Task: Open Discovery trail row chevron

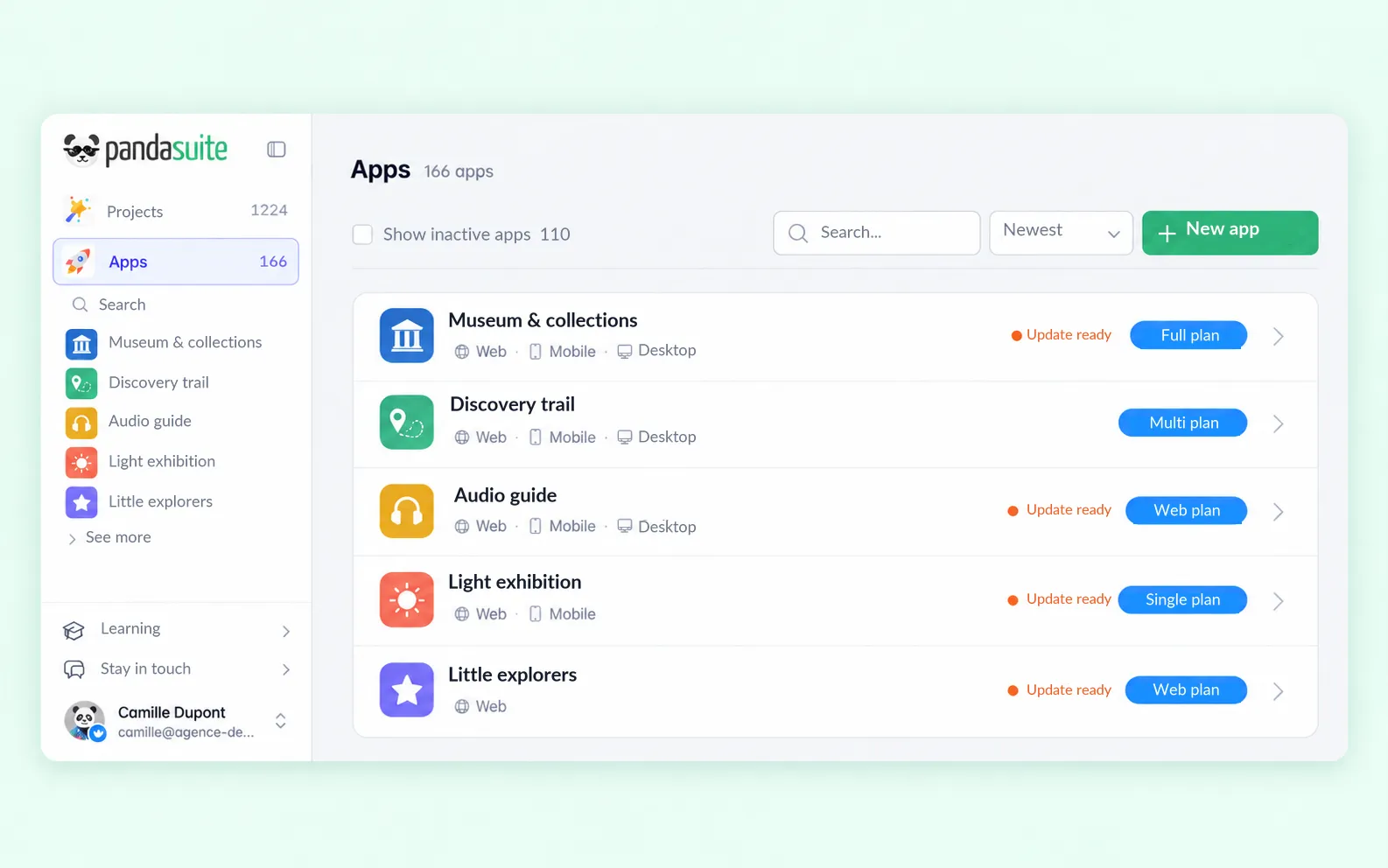Action: 1279,423
